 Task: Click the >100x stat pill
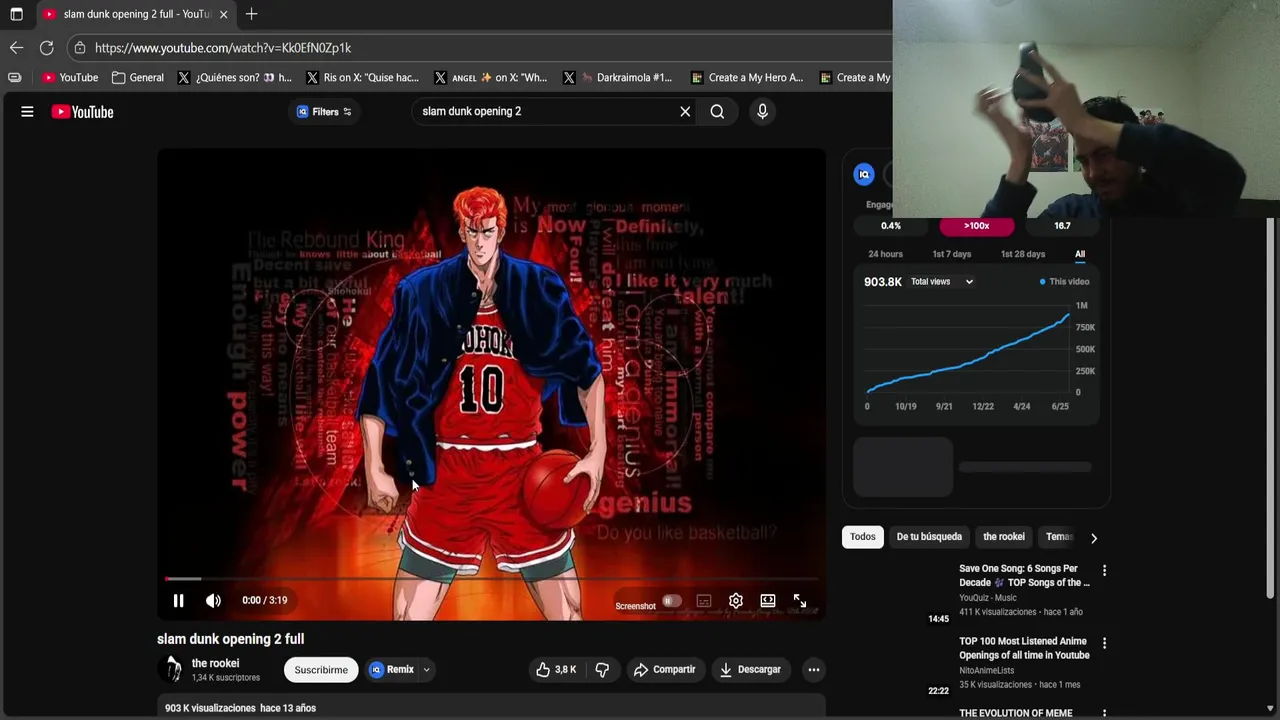click(x=976, y=226)
